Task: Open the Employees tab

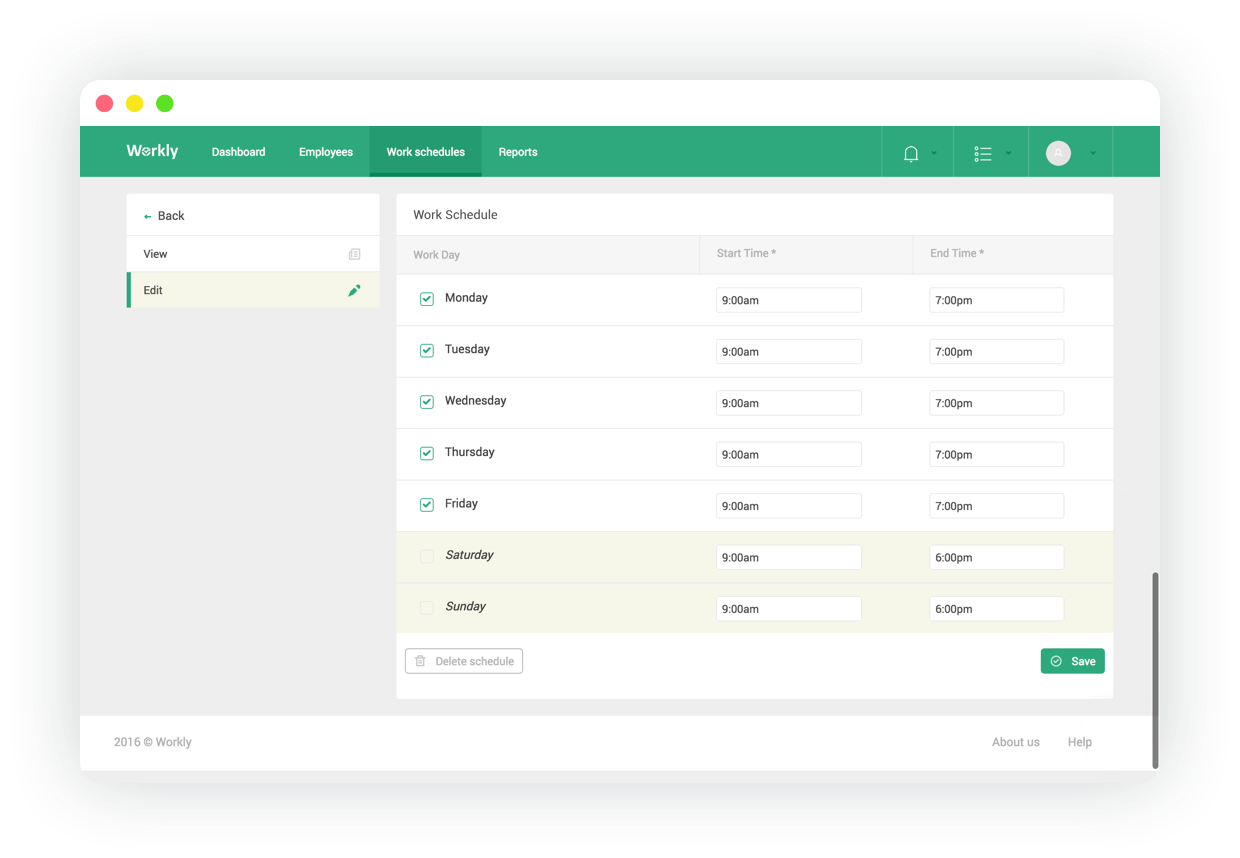Action: click(326, 152)
